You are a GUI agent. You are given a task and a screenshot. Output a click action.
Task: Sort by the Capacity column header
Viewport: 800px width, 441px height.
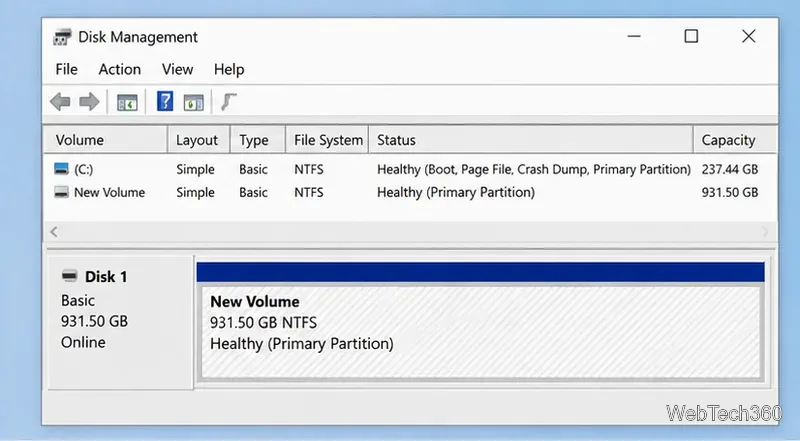coord(735,140)
